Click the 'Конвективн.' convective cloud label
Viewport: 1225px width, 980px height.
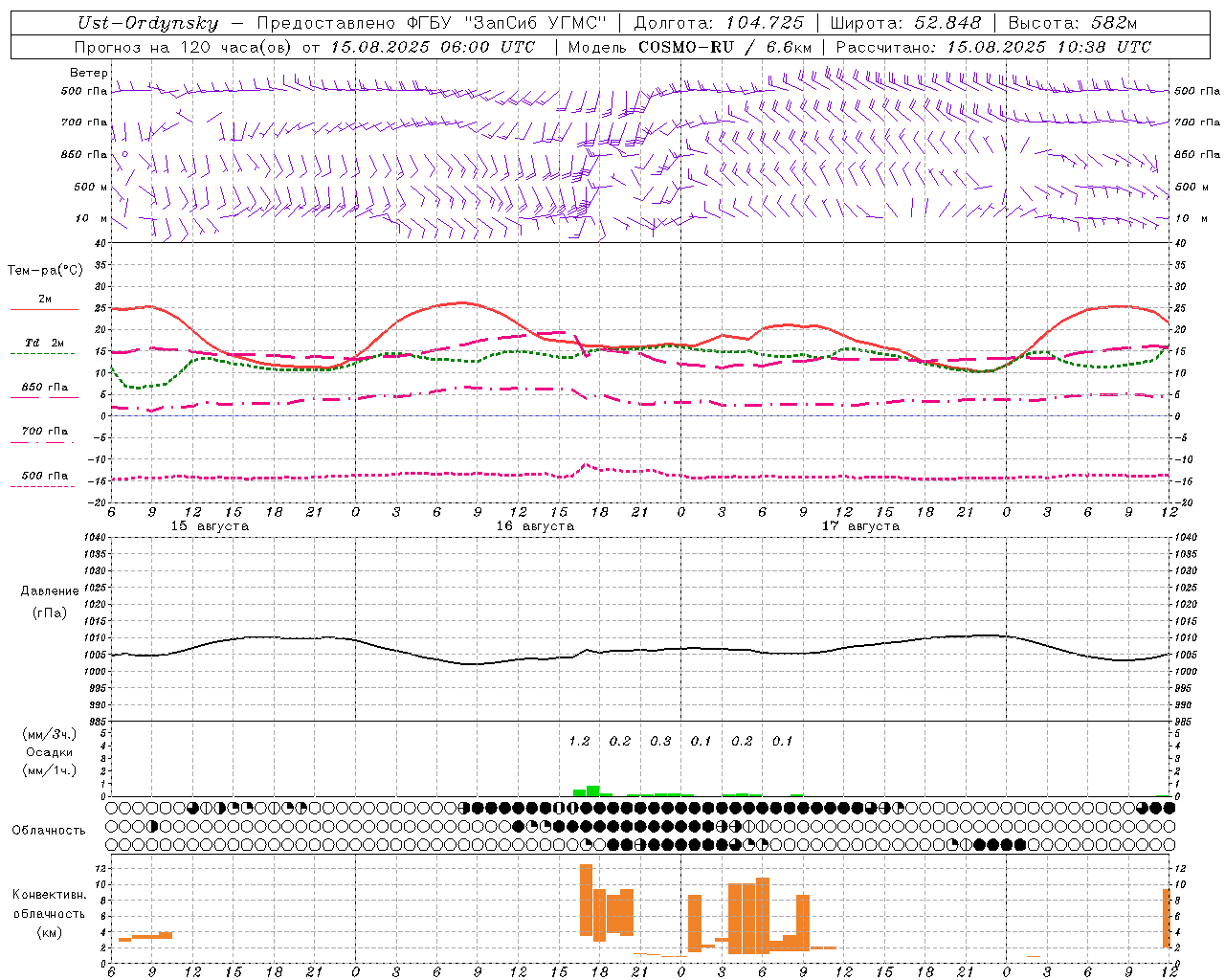pos(50,895)
